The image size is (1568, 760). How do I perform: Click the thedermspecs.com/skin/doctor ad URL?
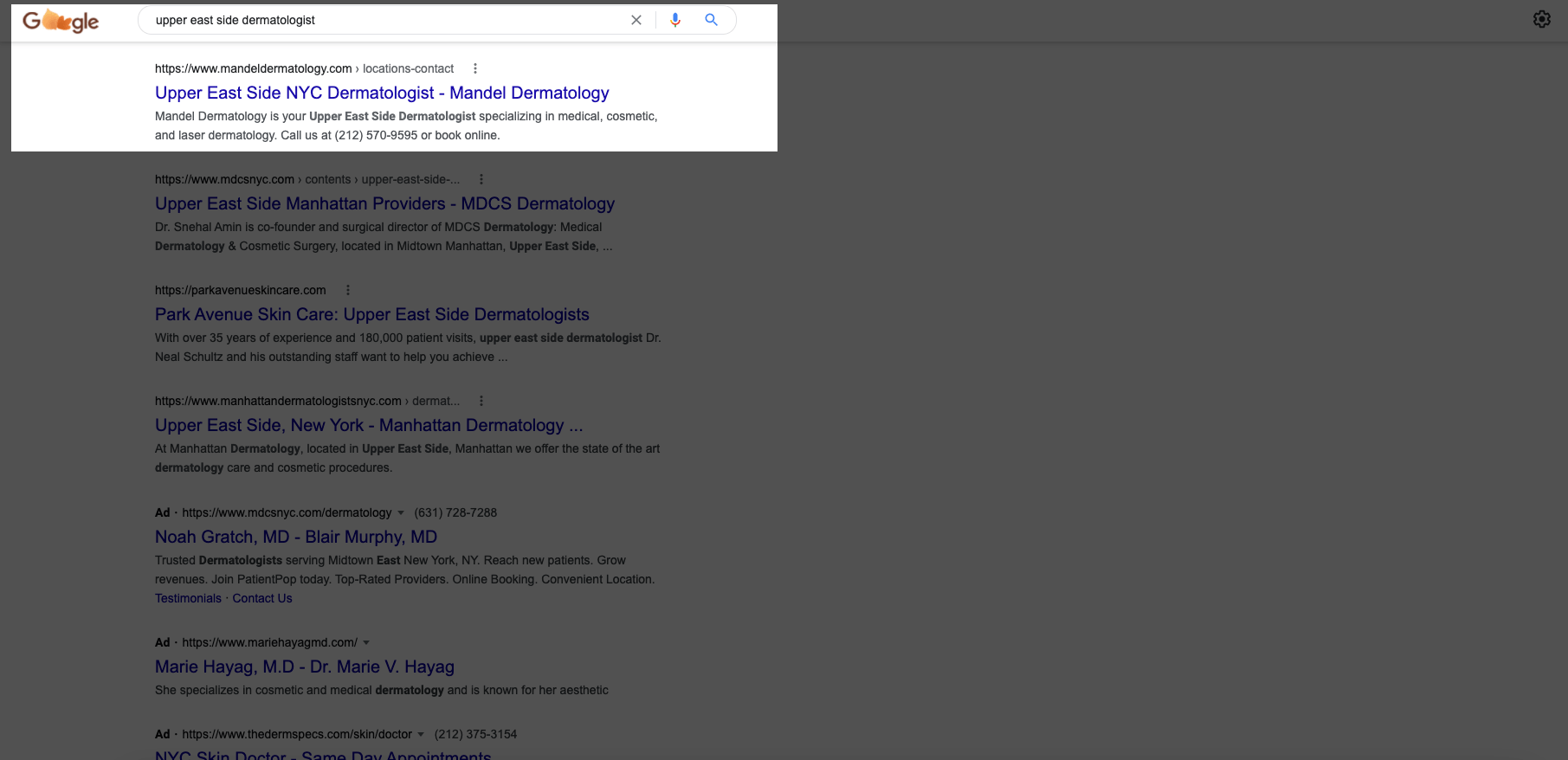[297, 734]
